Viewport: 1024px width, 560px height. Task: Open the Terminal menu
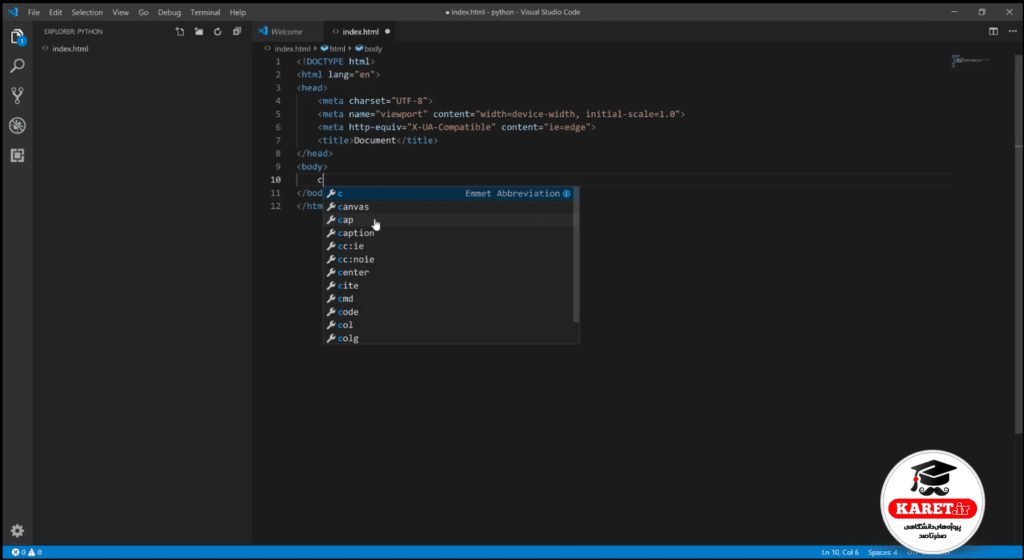tap(205, 12)
